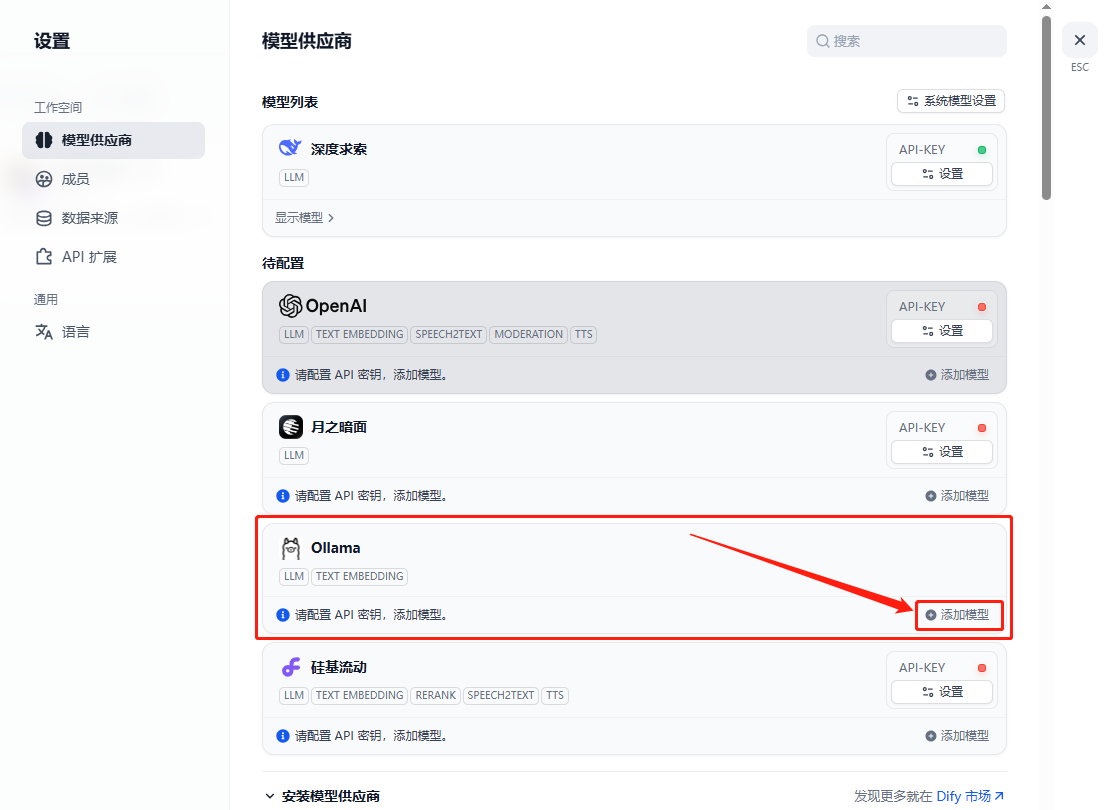Click the 模型列表 section heading
Screen dimensions: 1111x810
pos(291,103)
